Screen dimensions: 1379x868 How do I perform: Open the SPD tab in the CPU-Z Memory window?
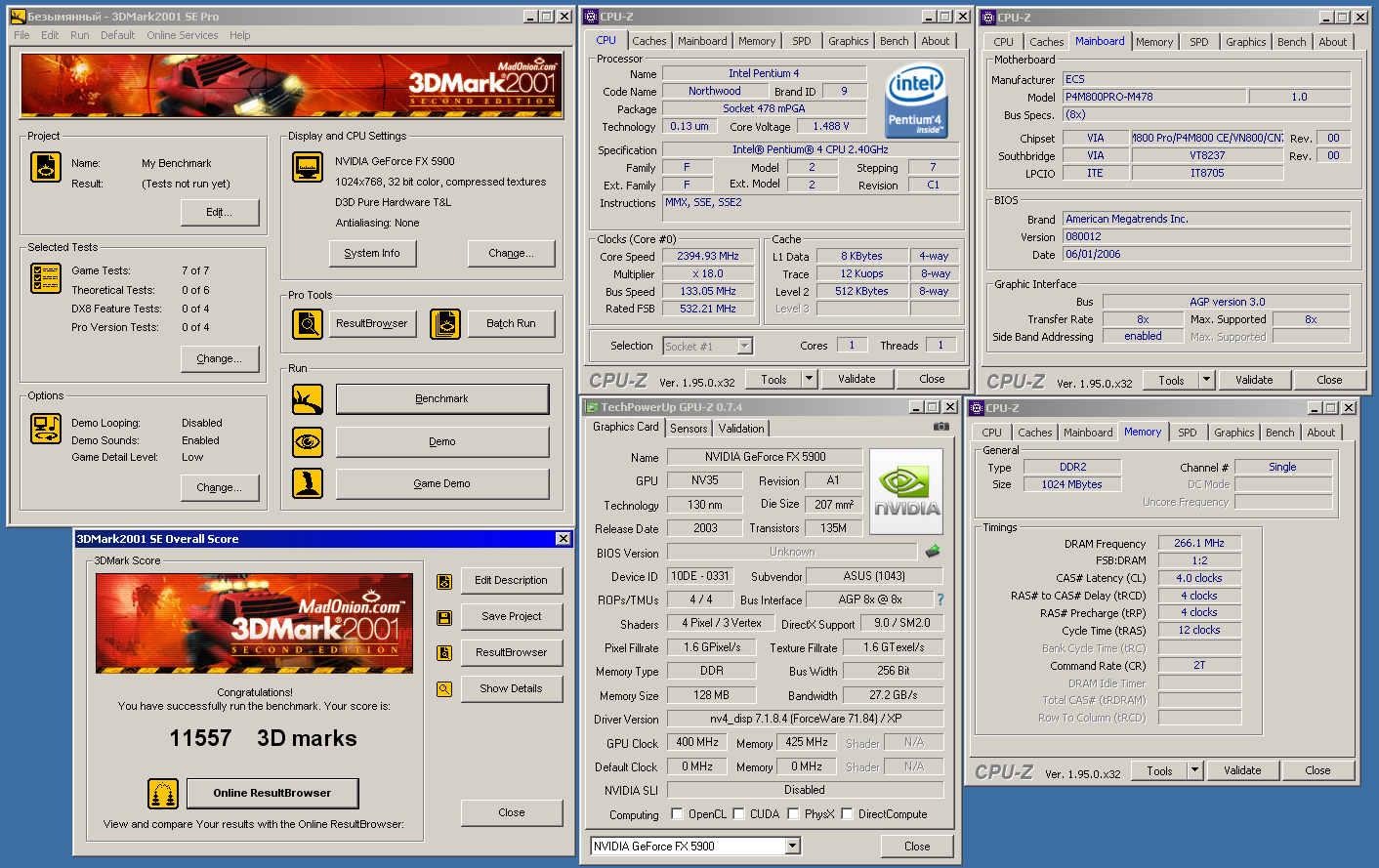1188,433
